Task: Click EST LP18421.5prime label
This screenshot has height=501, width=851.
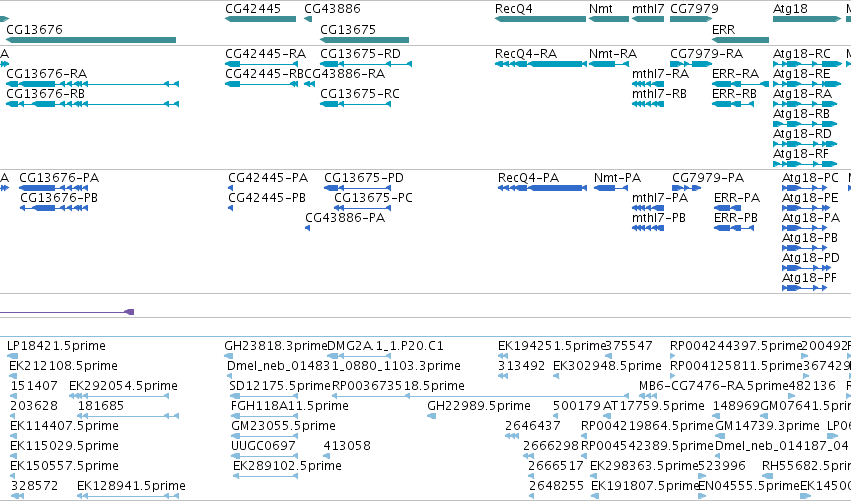Action: [56, 346]
